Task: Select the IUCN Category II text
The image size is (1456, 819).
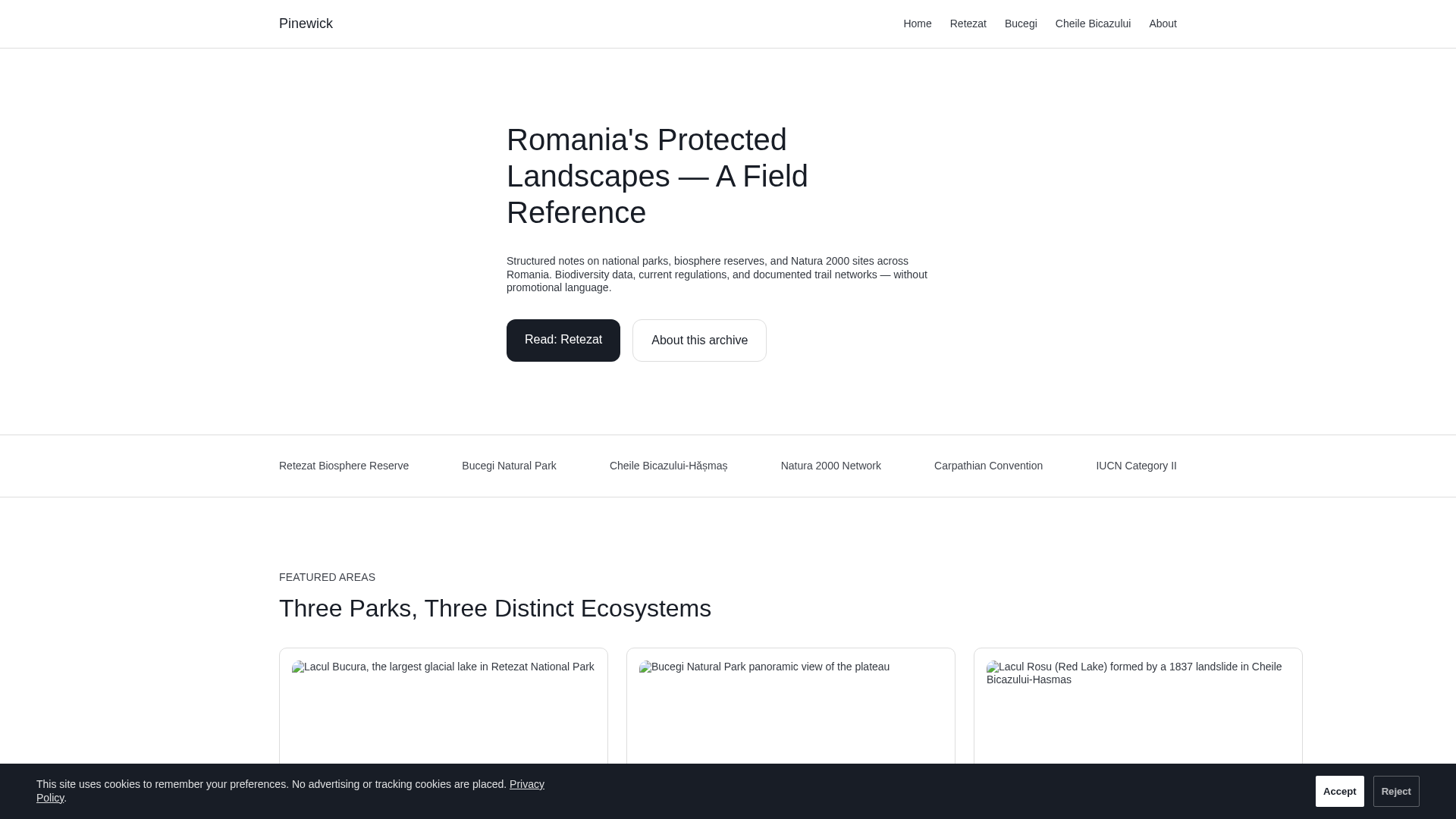Action: pos(1136,466)
